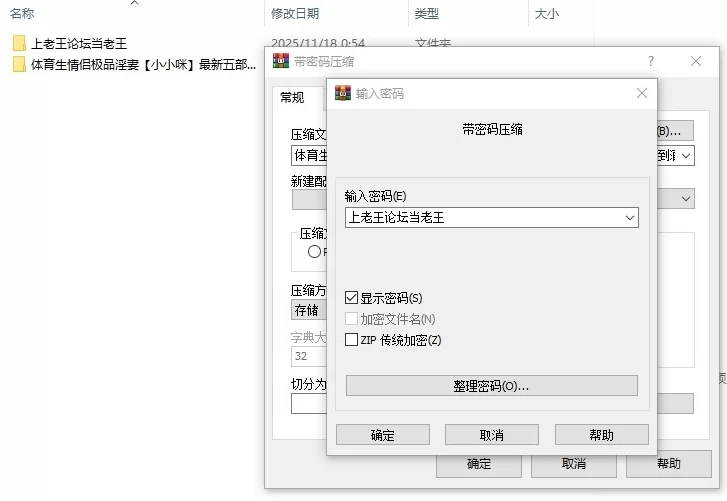Click the folder icon for 上老王论坛当老王

click(x=19, y=44)
